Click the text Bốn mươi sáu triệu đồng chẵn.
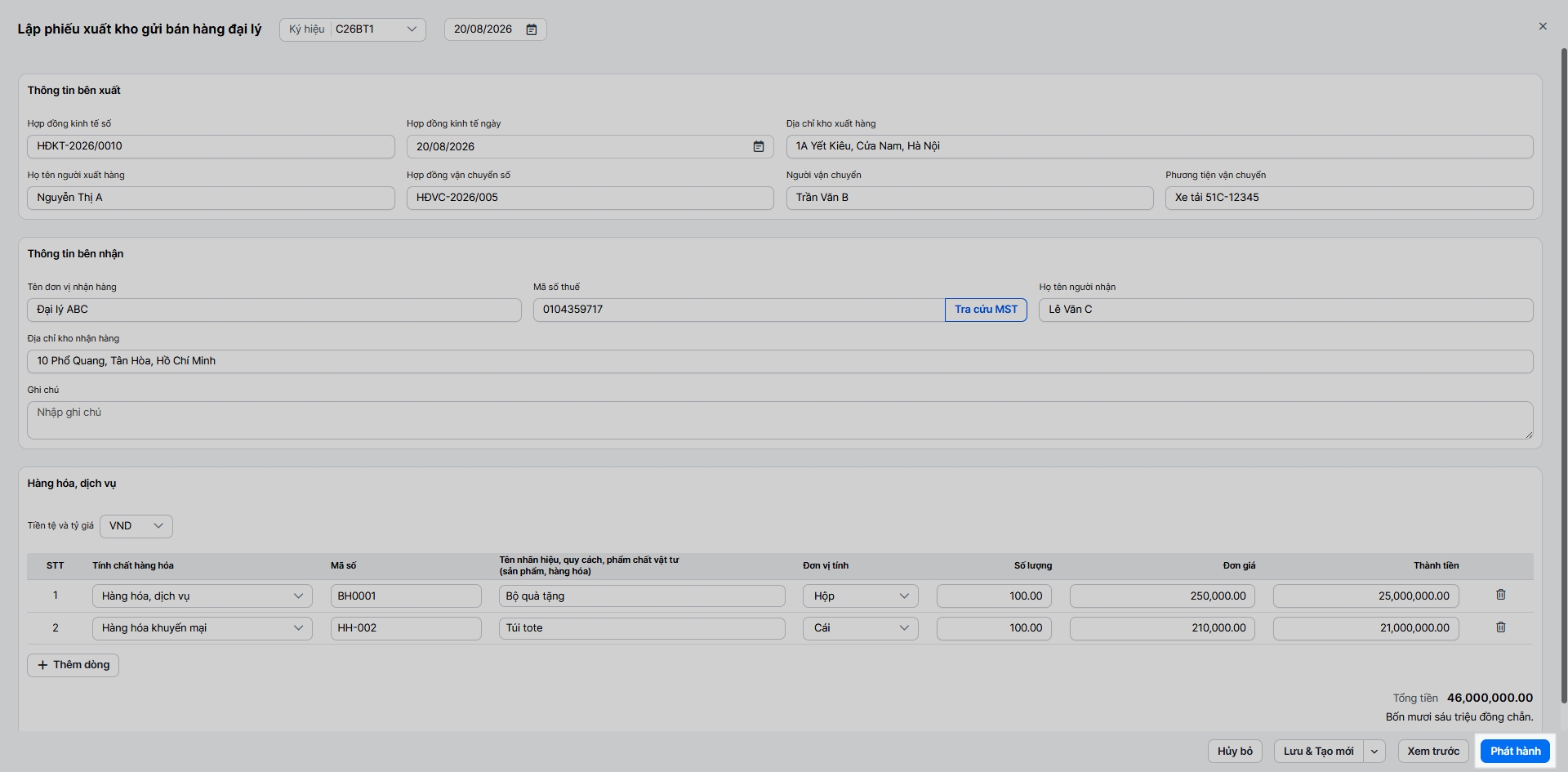 (1459, 717)
